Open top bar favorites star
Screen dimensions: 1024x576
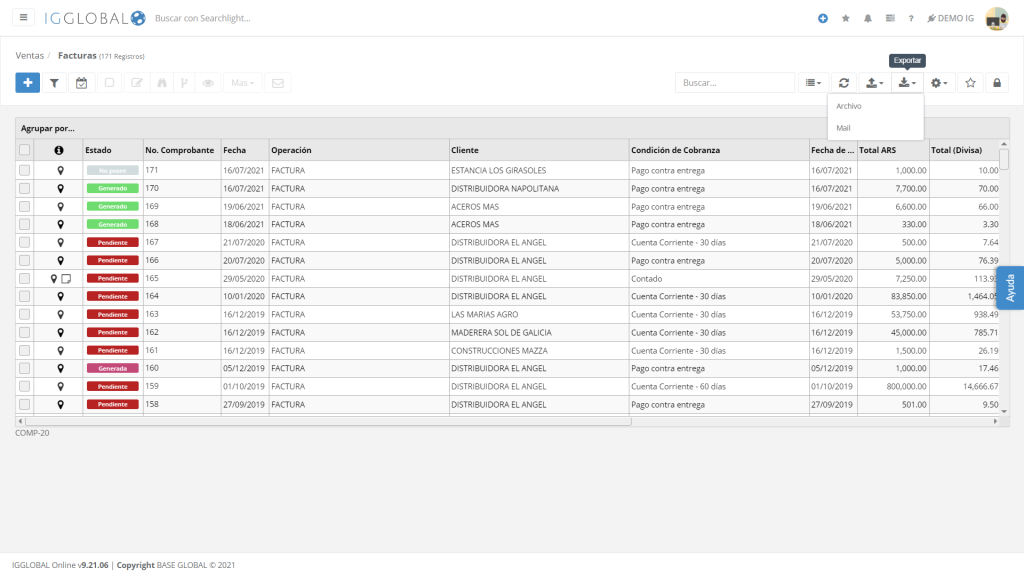846,18
